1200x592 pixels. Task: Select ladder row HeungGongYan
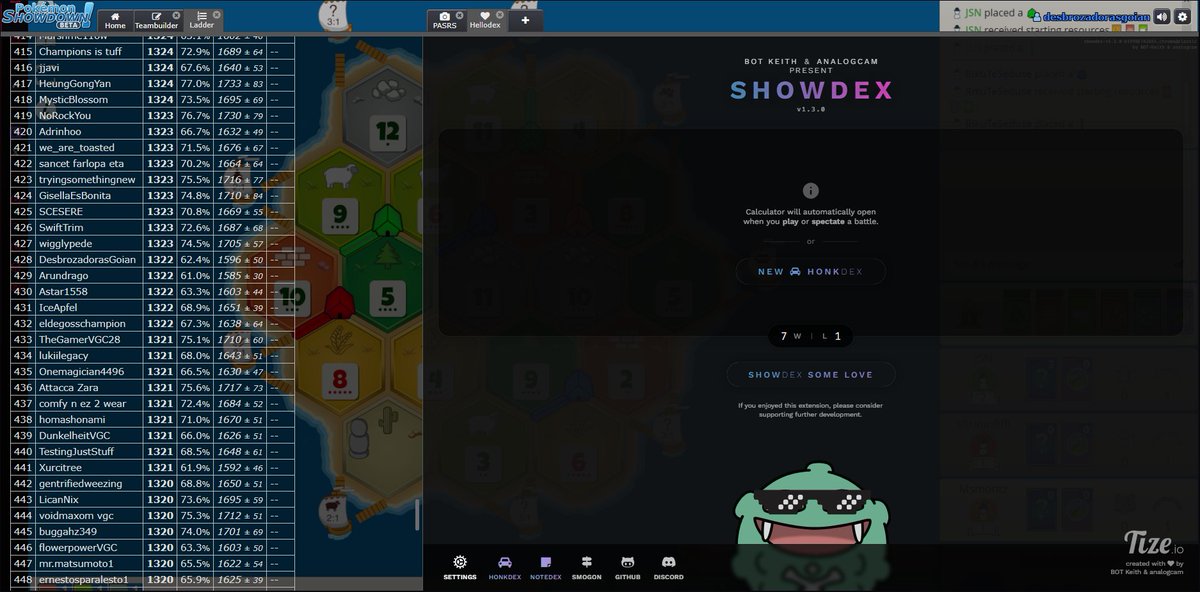click(x=153, y=83)
